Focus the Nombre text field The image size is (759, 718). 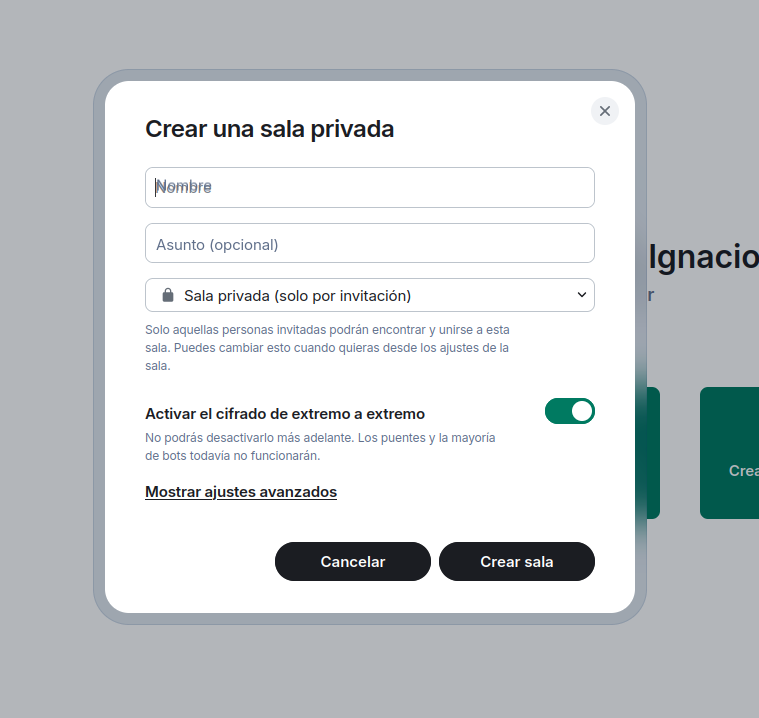point(369,187)
